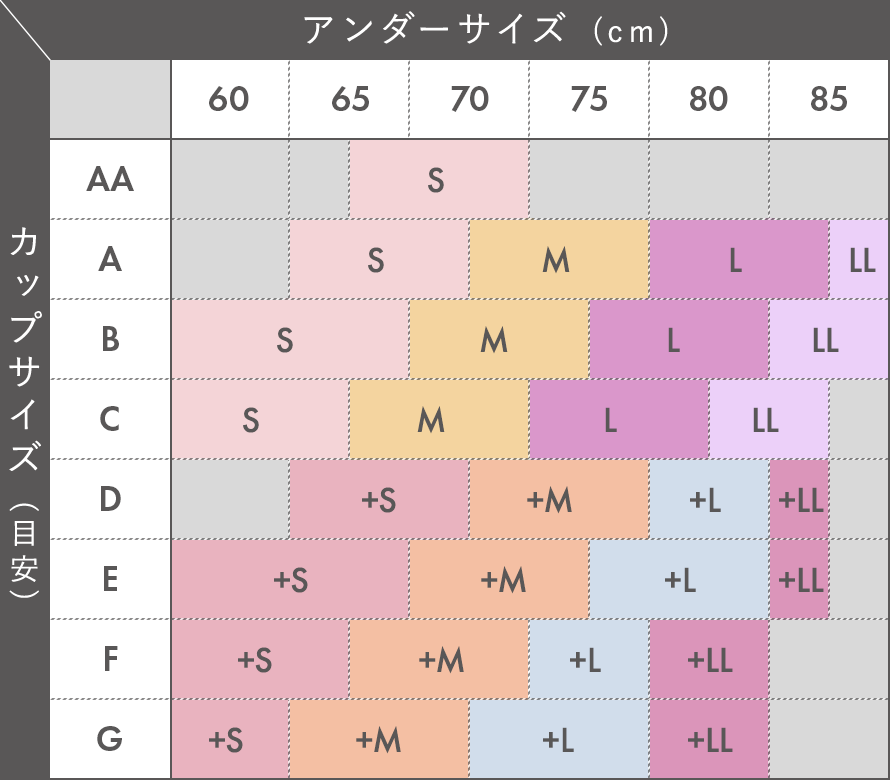Click the +L cell in the F row
890x780 pixels.
[589, 660]
